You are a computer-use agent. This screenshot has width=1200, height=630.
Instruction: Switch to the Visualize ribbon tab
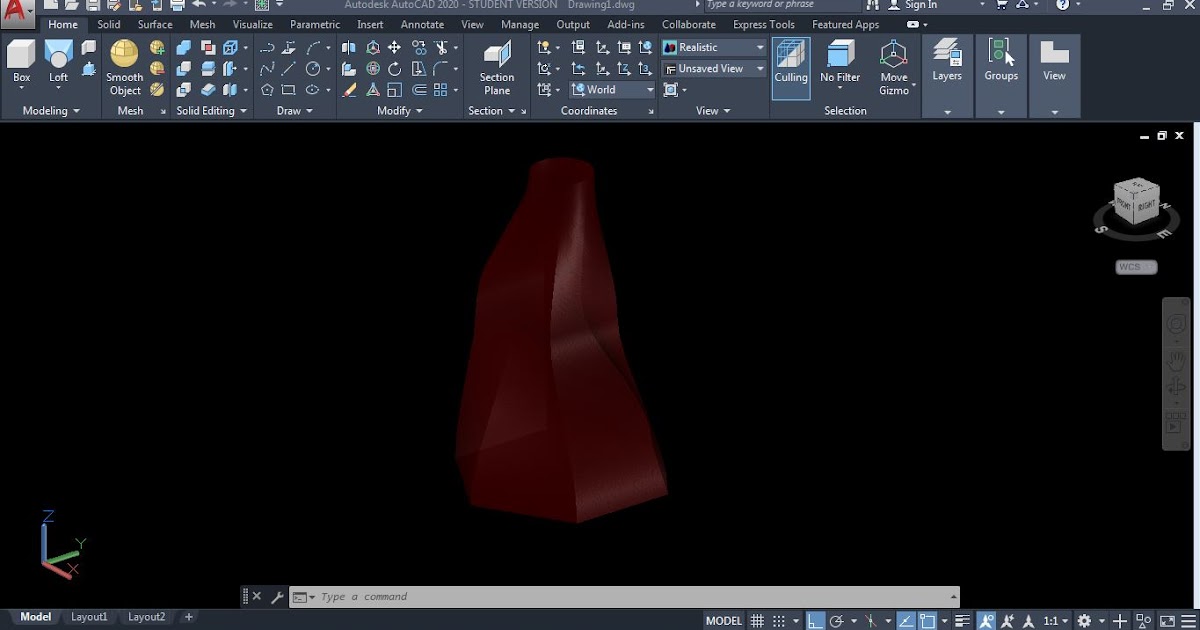(x=252, y=24)
